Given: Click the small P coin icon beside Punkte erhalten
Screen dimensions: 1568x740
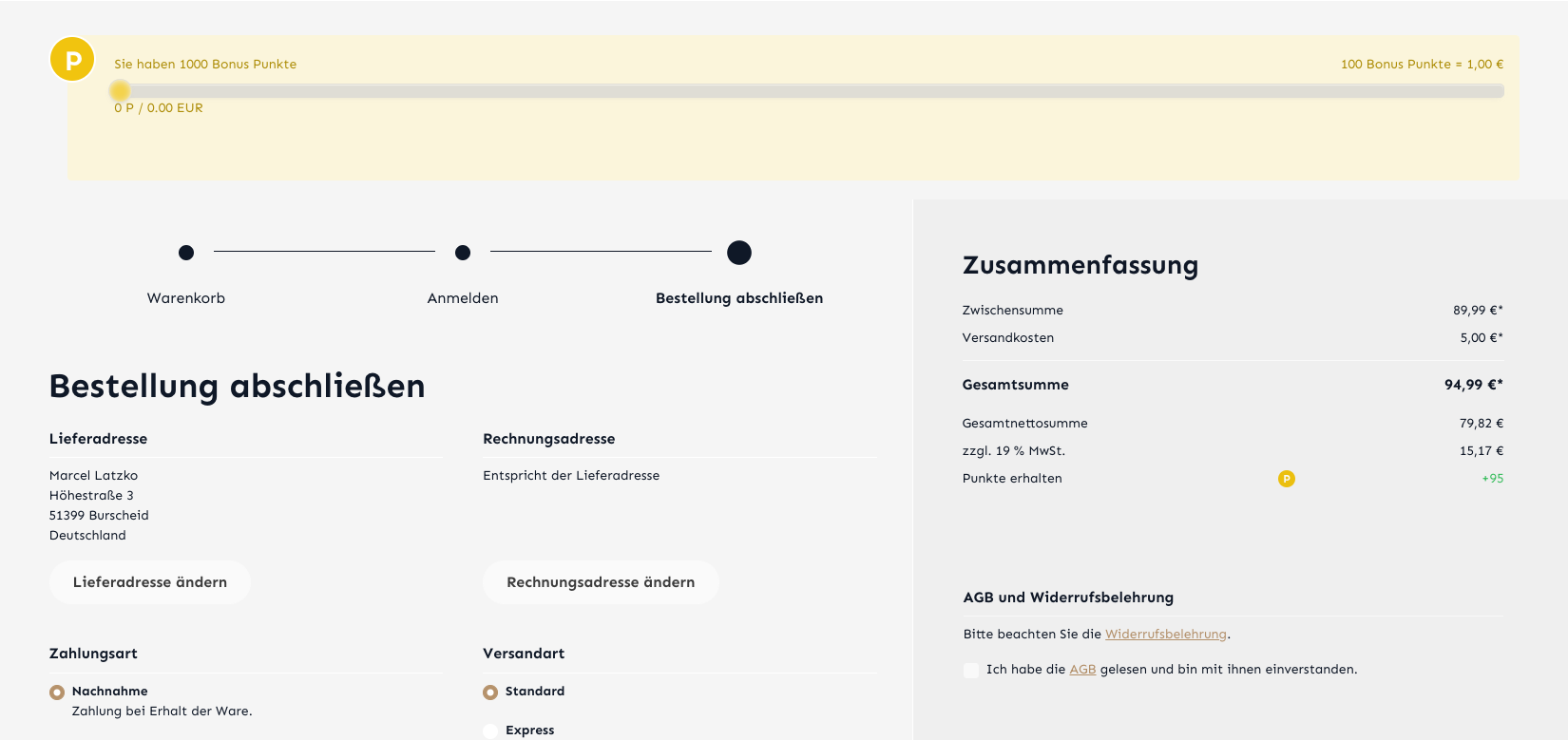Looking at the screenshot, I should 1286,479.
